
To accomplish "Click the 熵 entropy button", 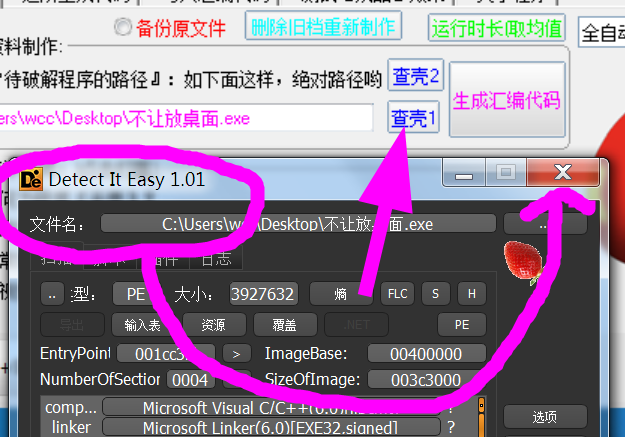I will (x=341, y=294).
